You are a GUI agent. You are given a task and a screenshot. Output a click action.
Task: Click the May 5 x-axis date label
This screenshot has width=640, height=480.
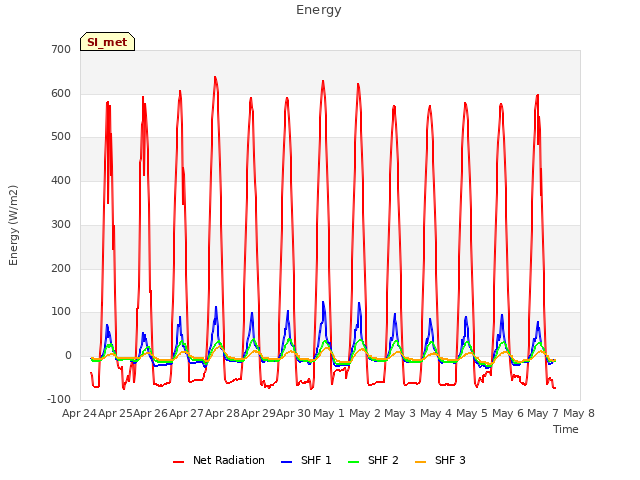(472, 413)
